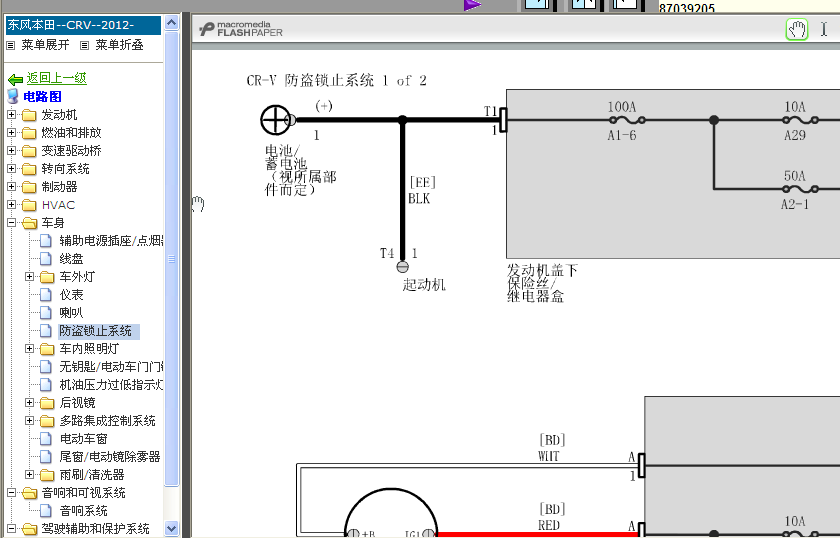
Task: Click the 喇叭 document icon
Action: click(46, 313)
